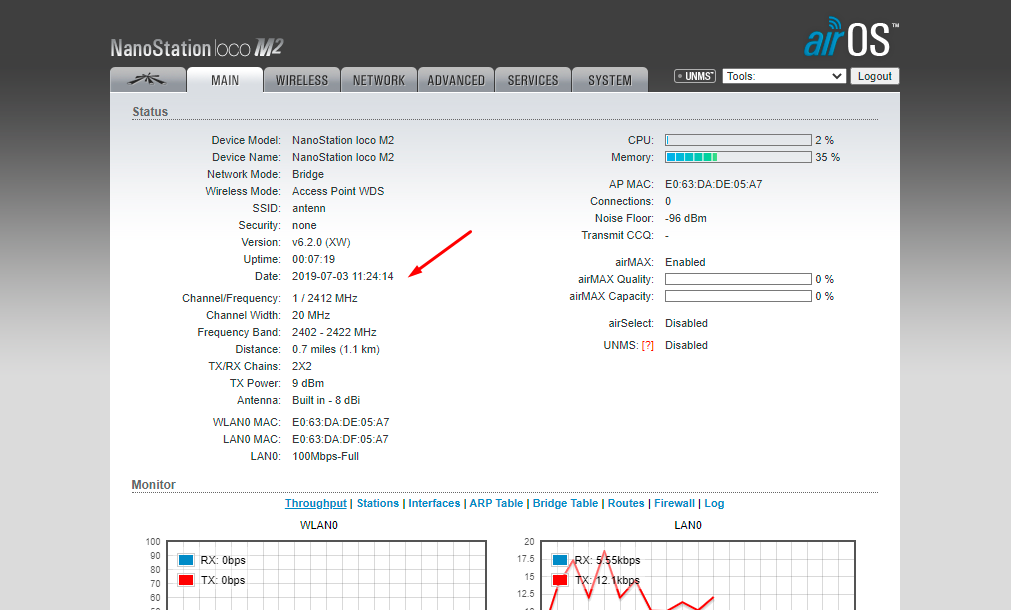Click the blue RX swatch in WLAN0 graph
Image resolution: width=1011 pixels, height=610 pixels.
click(186, 560)
